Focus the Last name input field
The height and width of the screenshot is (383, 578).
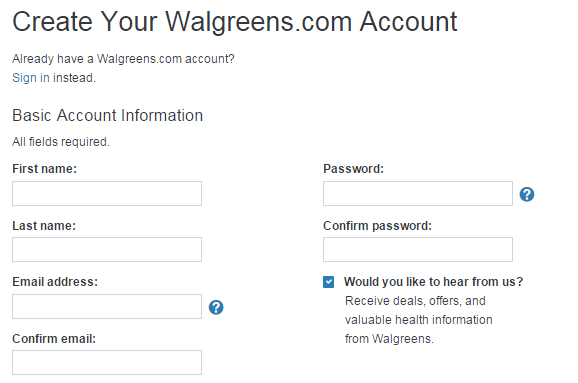[x=107, y=250]
